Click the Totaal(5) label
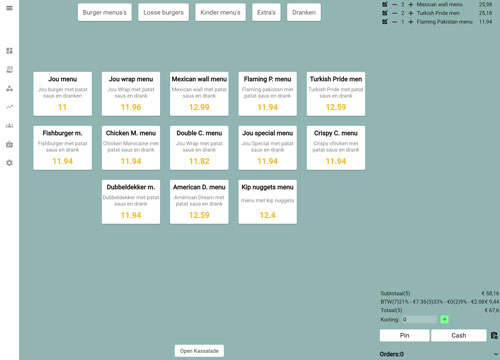This screenshot has width=500, height=360. point(391,310)
